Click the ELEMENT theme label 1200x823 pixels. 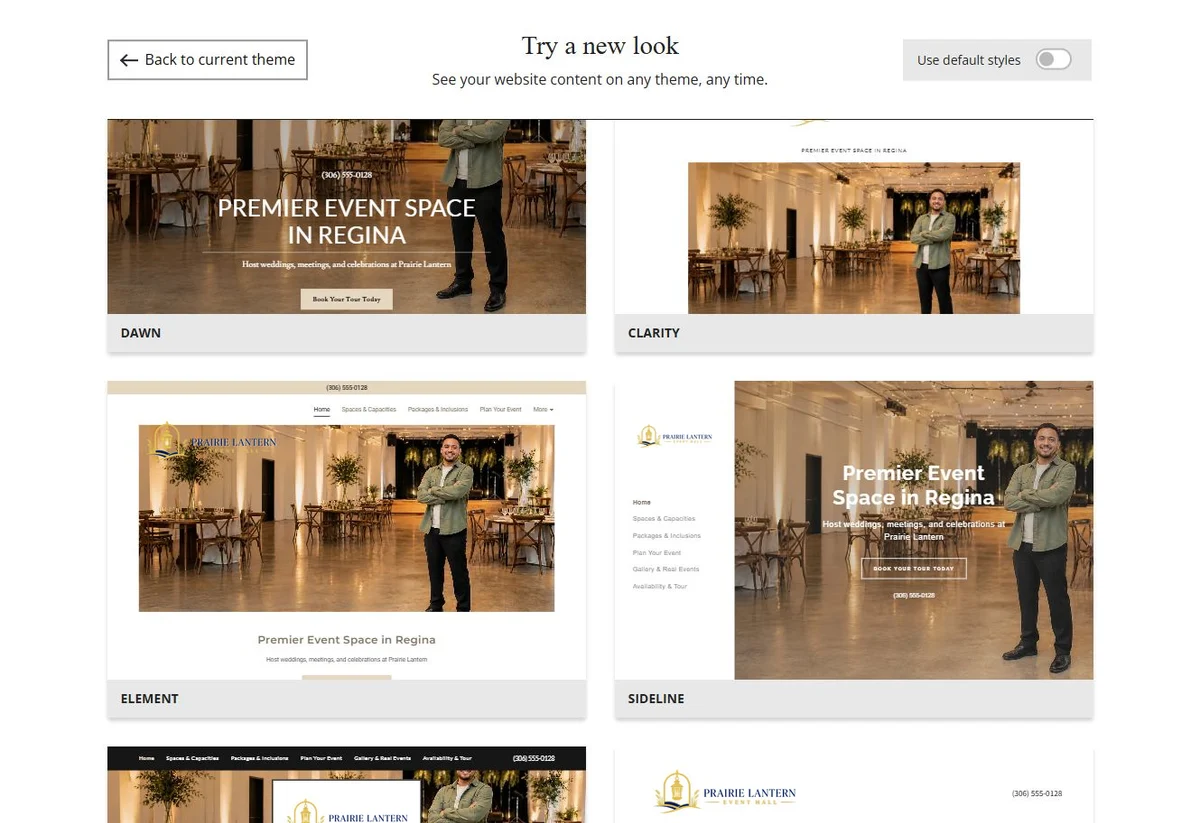(x=150, y=699)
